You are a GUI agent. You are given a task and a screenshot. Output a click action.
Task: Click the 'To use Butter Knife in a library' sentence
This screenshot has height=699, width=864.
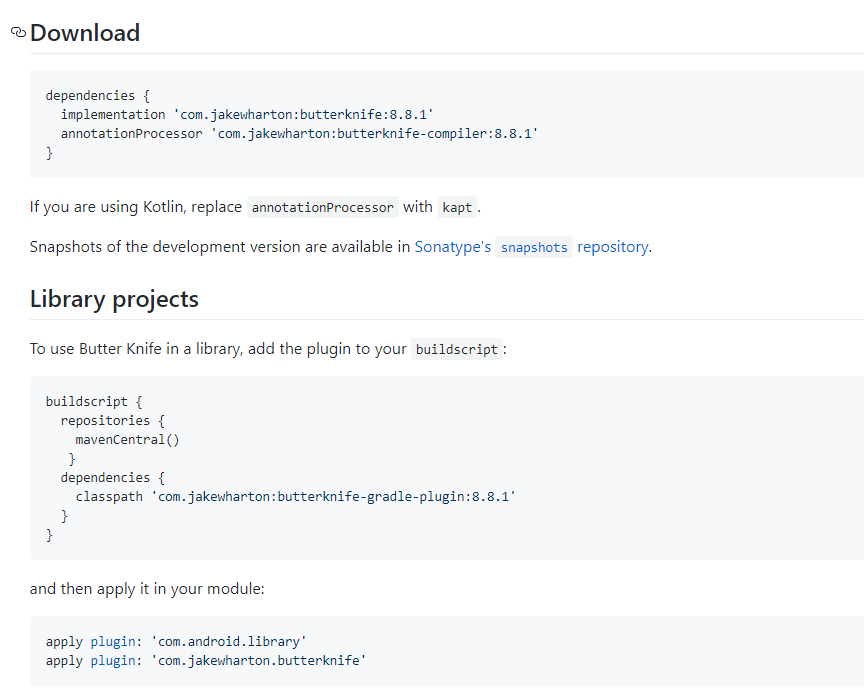point(218,349)
